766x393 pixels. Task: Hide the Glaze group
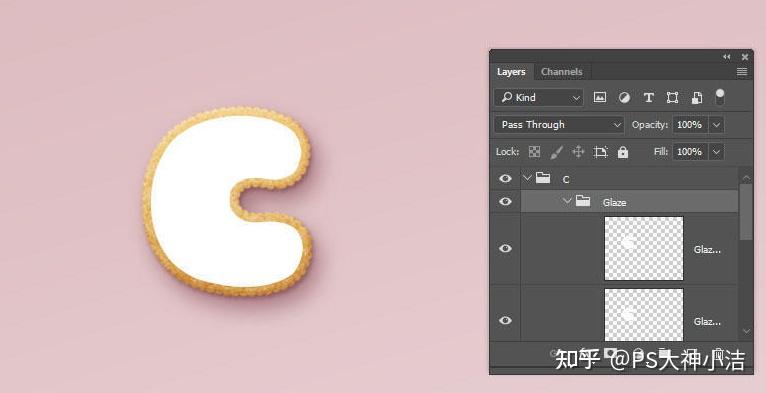[505, 201]
